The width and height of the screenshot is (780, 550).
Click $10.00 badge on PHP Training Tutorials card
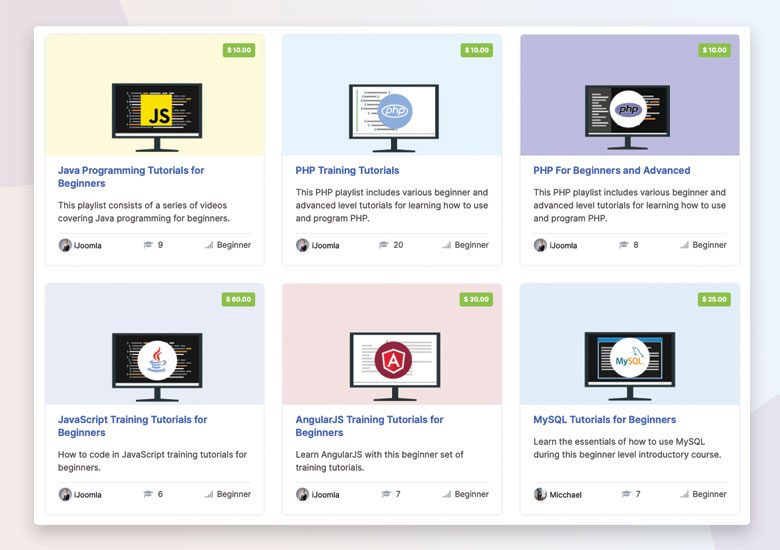[x=477, y=50]
